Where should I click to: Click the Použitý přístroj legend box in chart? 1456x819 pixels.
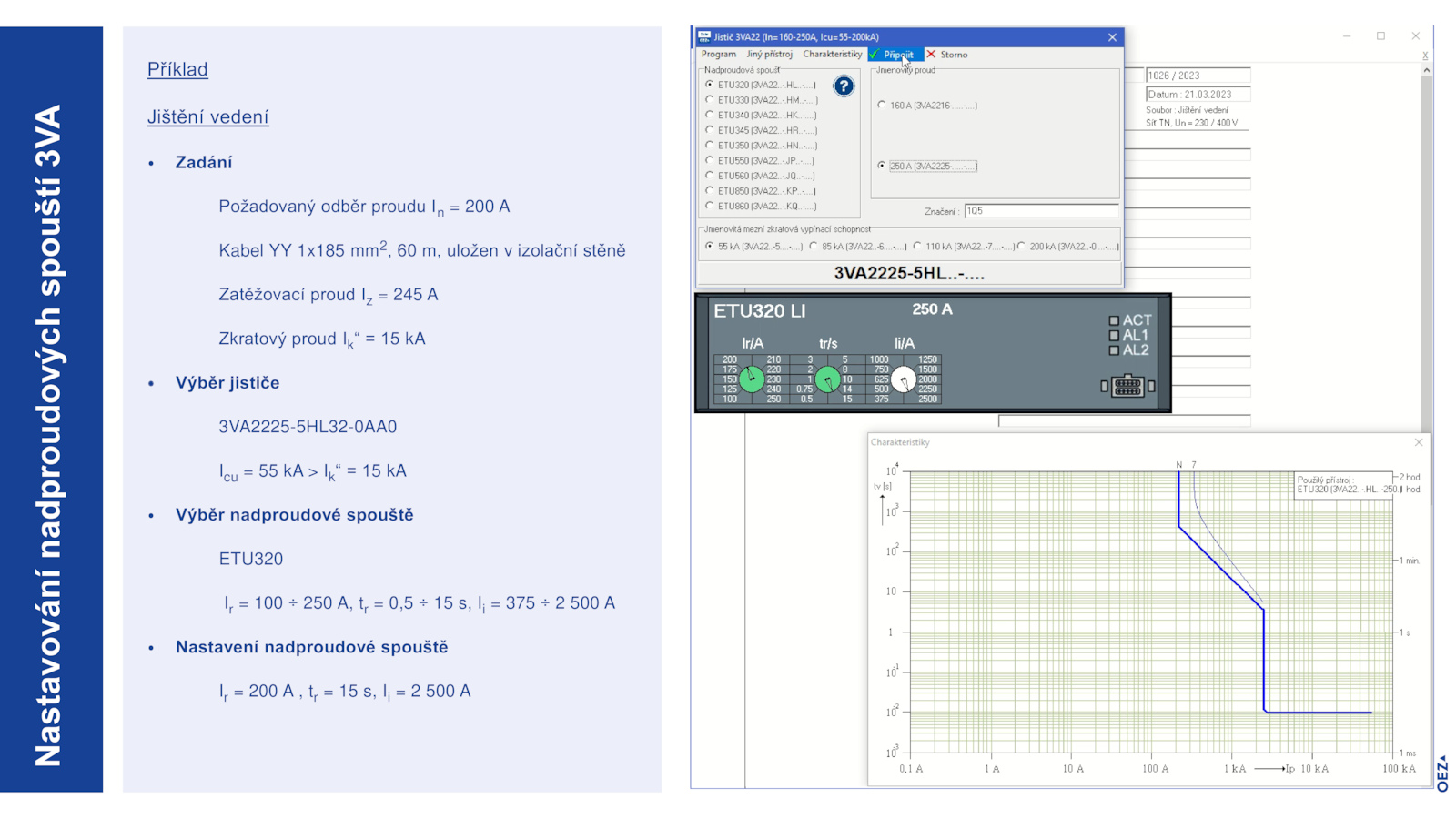pos(1343,485)
